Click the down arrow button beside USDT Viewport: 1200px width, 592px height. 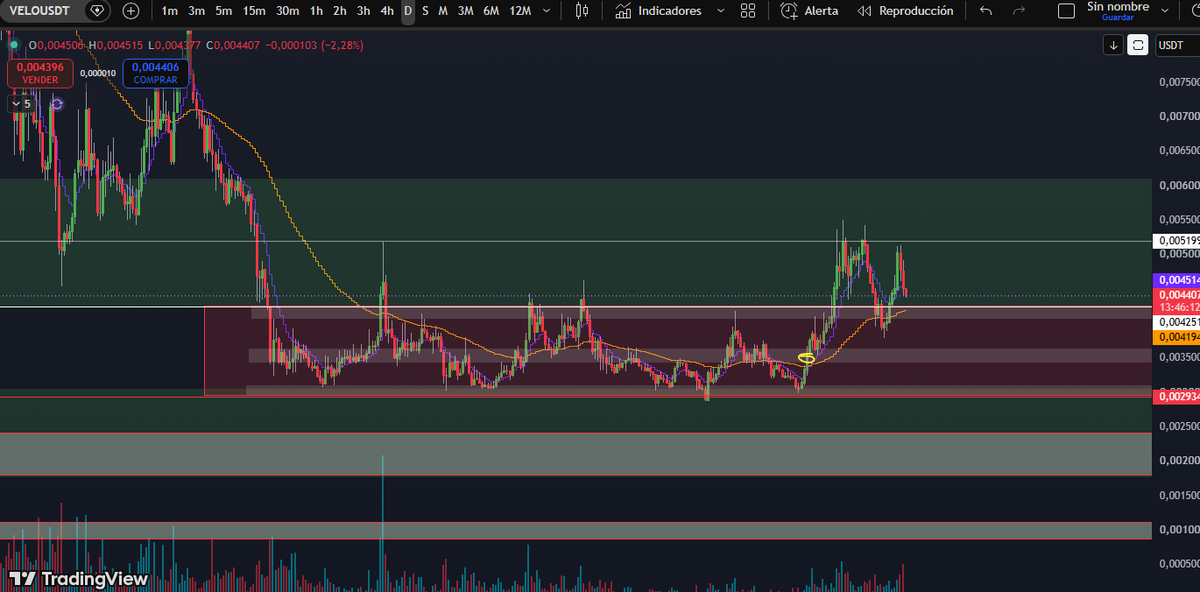pos(1113,45)
